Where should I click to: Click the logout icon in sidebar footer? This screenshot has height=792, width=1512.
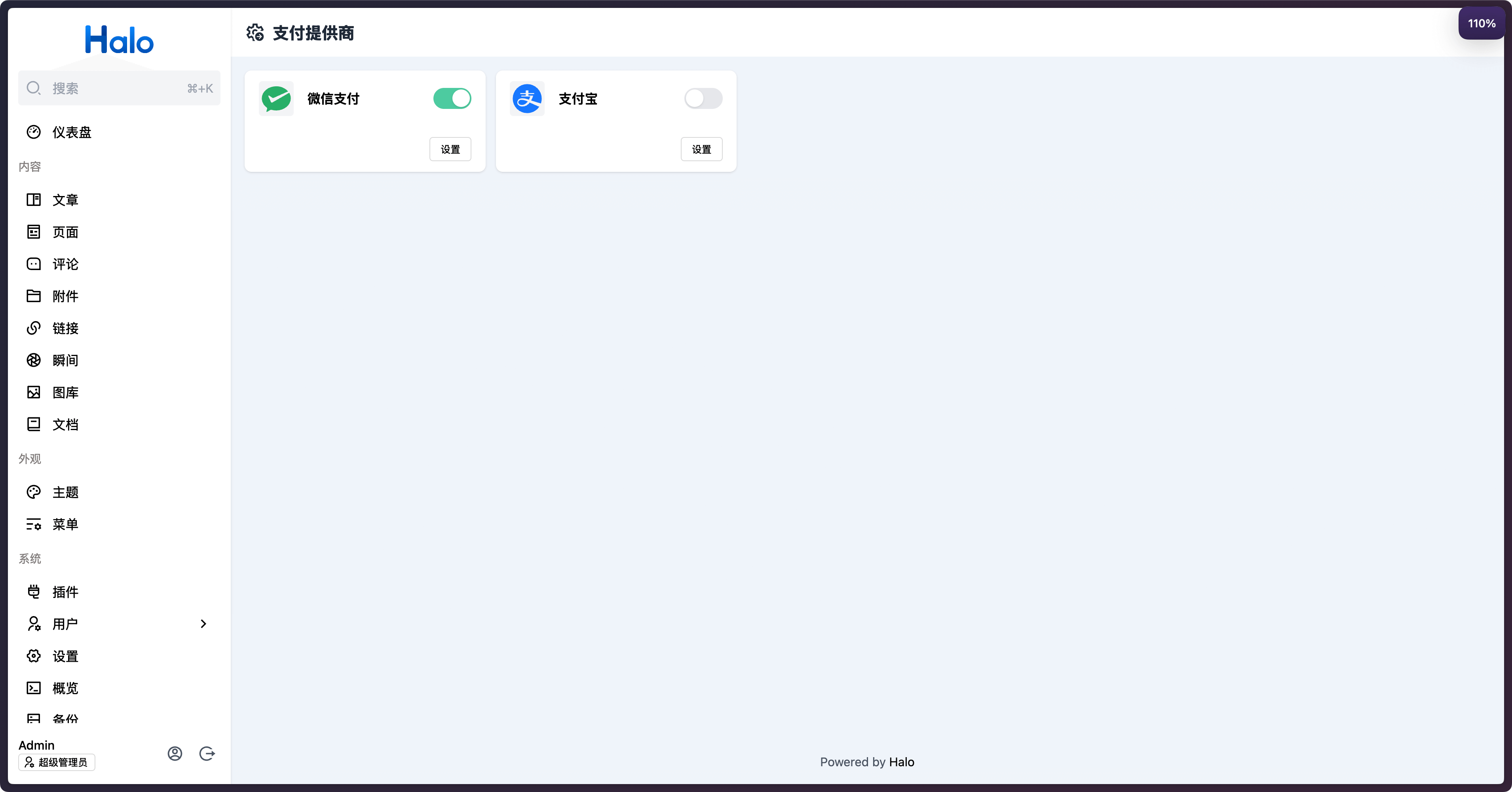pos(207,753)
